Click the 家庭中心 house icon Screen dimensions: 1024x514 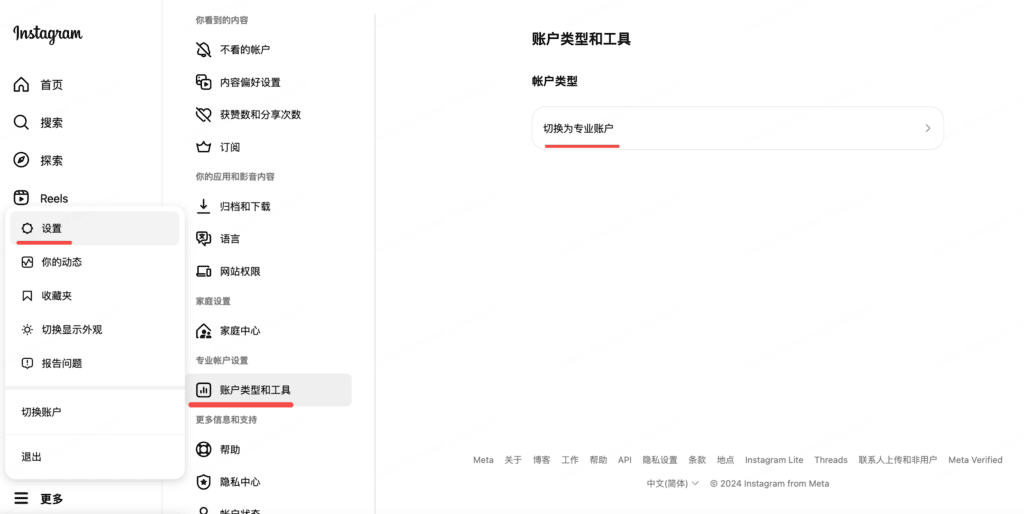pos(204,330)
